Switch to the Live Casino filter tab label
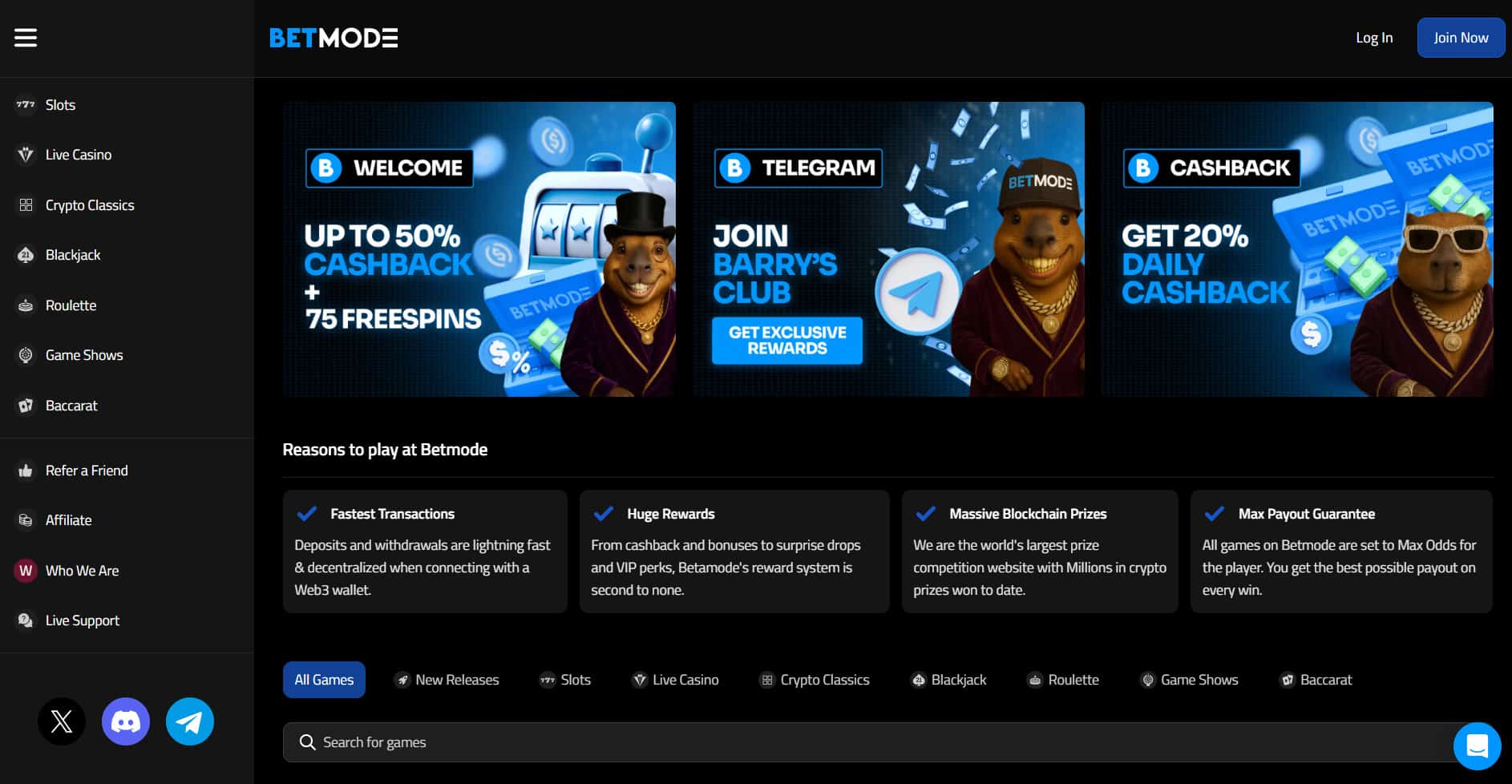This screenshot has width=1512, height=784. [685, 680]
